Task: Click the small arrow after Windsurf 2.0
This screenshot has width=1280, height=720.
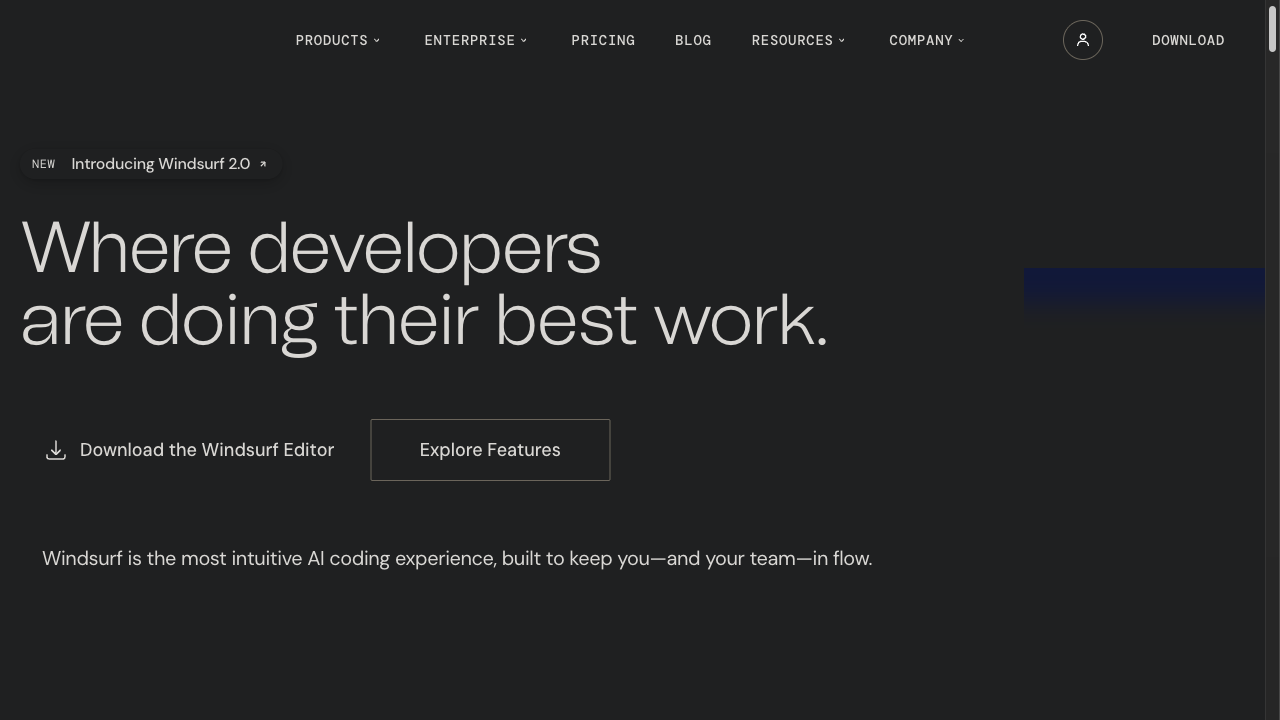Action: [x=263, y=164]
